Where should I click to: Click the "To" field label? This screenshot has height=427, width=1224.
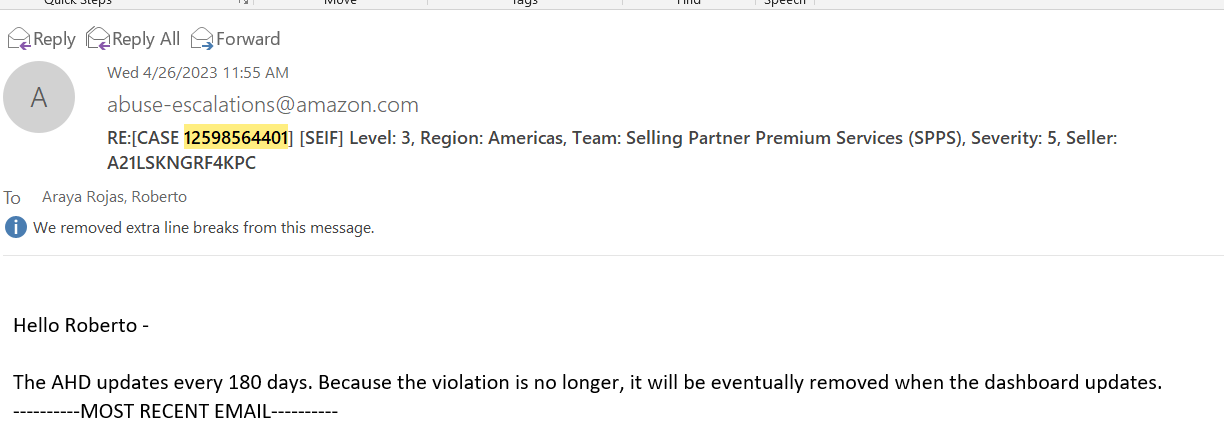coord(12,198)
